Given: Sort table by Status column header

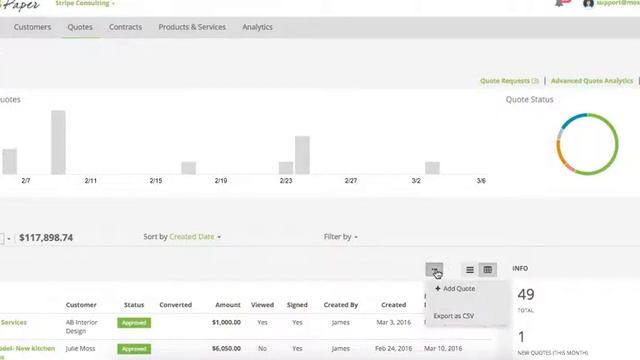Looking at the screenshot, I should coord(134,305).
